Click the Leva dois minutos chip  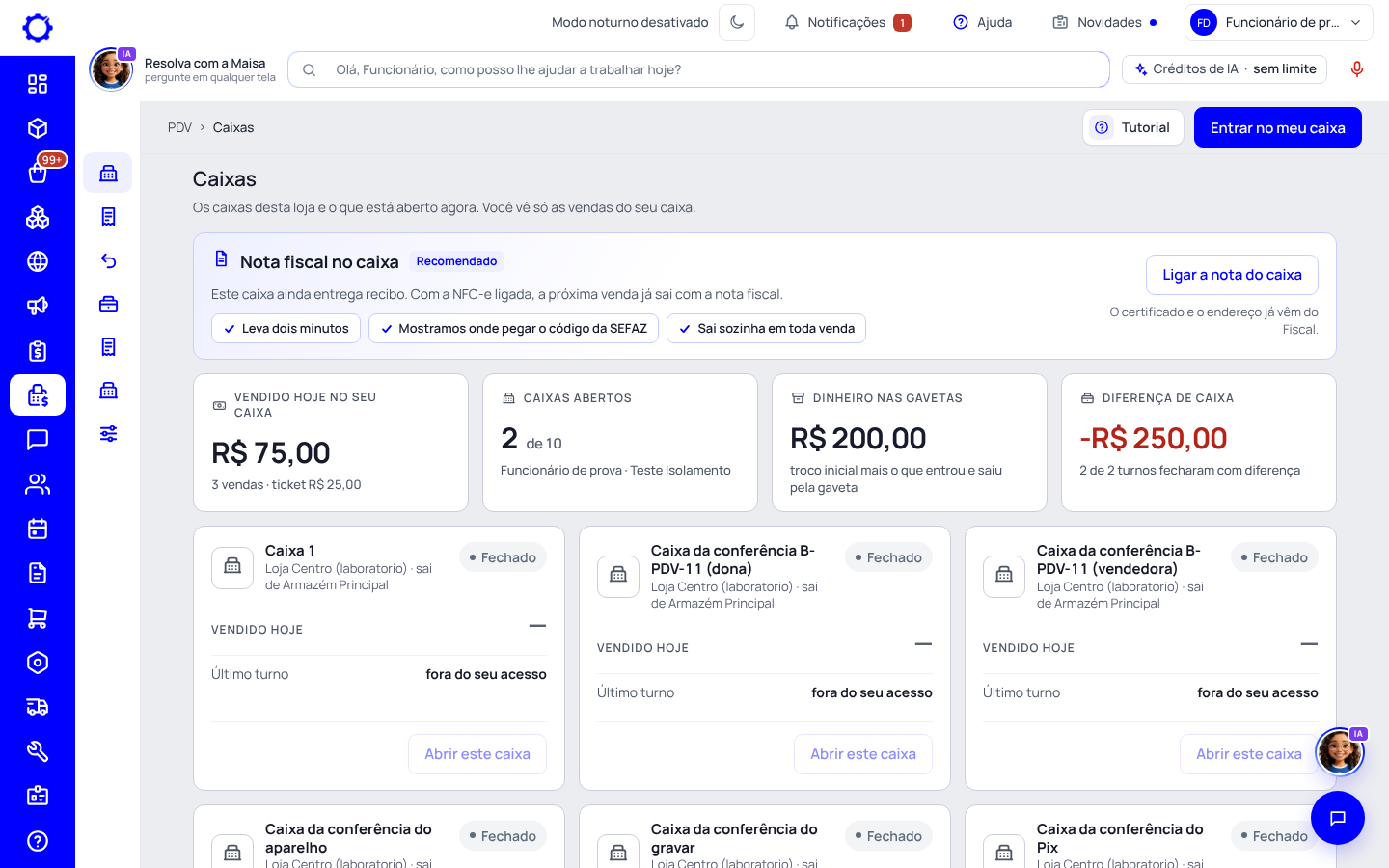click(286, 328)
